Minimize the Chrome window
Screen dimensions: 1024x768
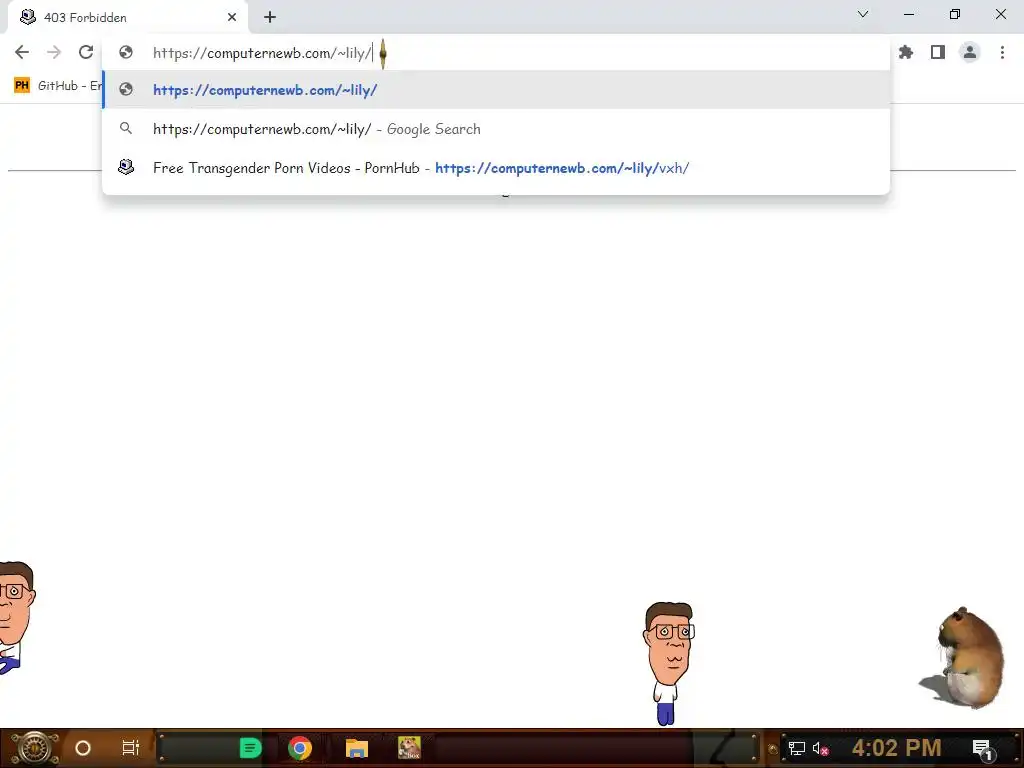pos(909,14)
